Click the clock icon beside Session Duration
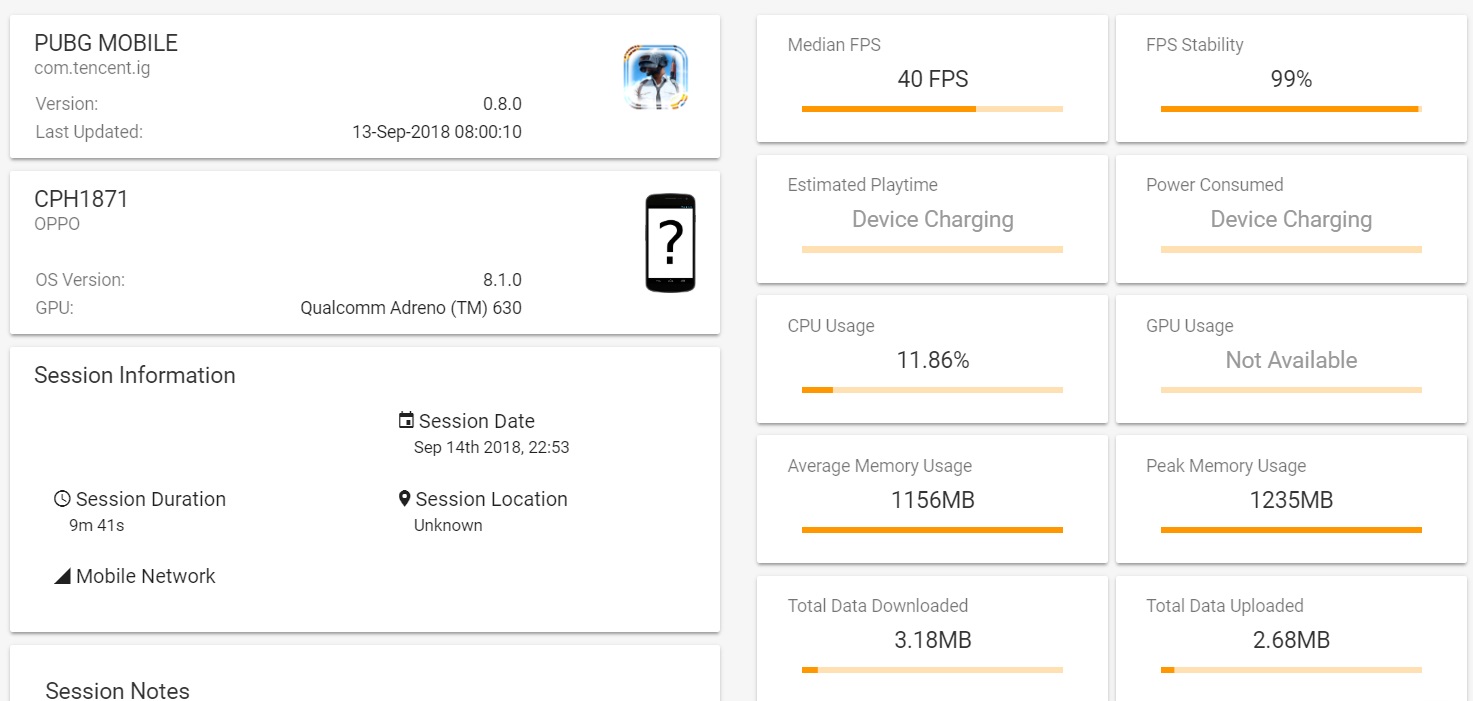This screenshot has height=701, width=1473. click(62, 498)
